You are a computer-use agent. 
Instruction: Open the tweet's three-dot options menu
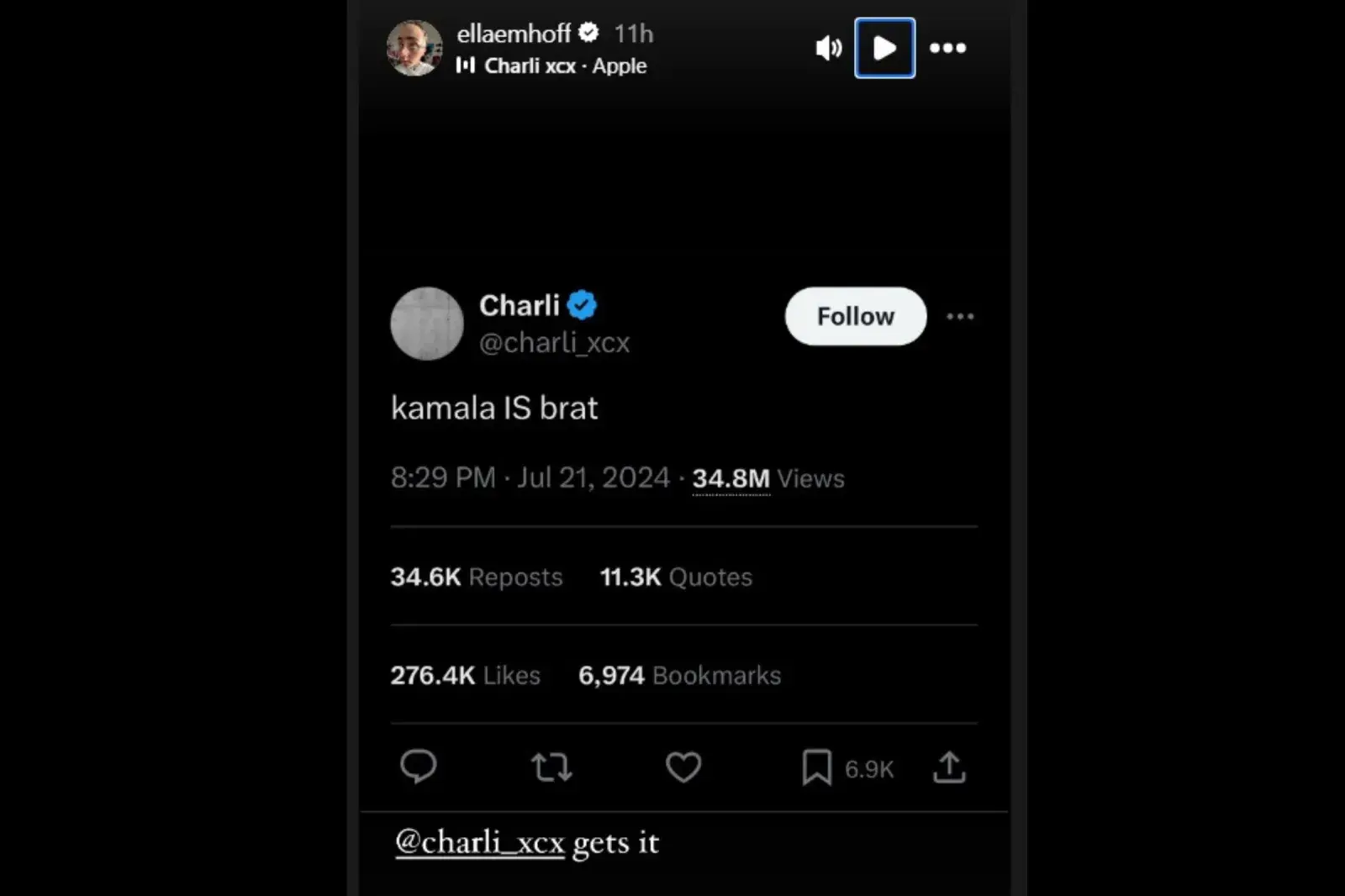coord(960,317)
